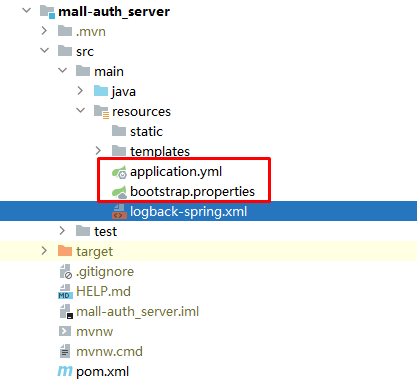The image size is (417, 381).
Task: Select the mall-auth_server project node
Action: [x=114, y=12]
